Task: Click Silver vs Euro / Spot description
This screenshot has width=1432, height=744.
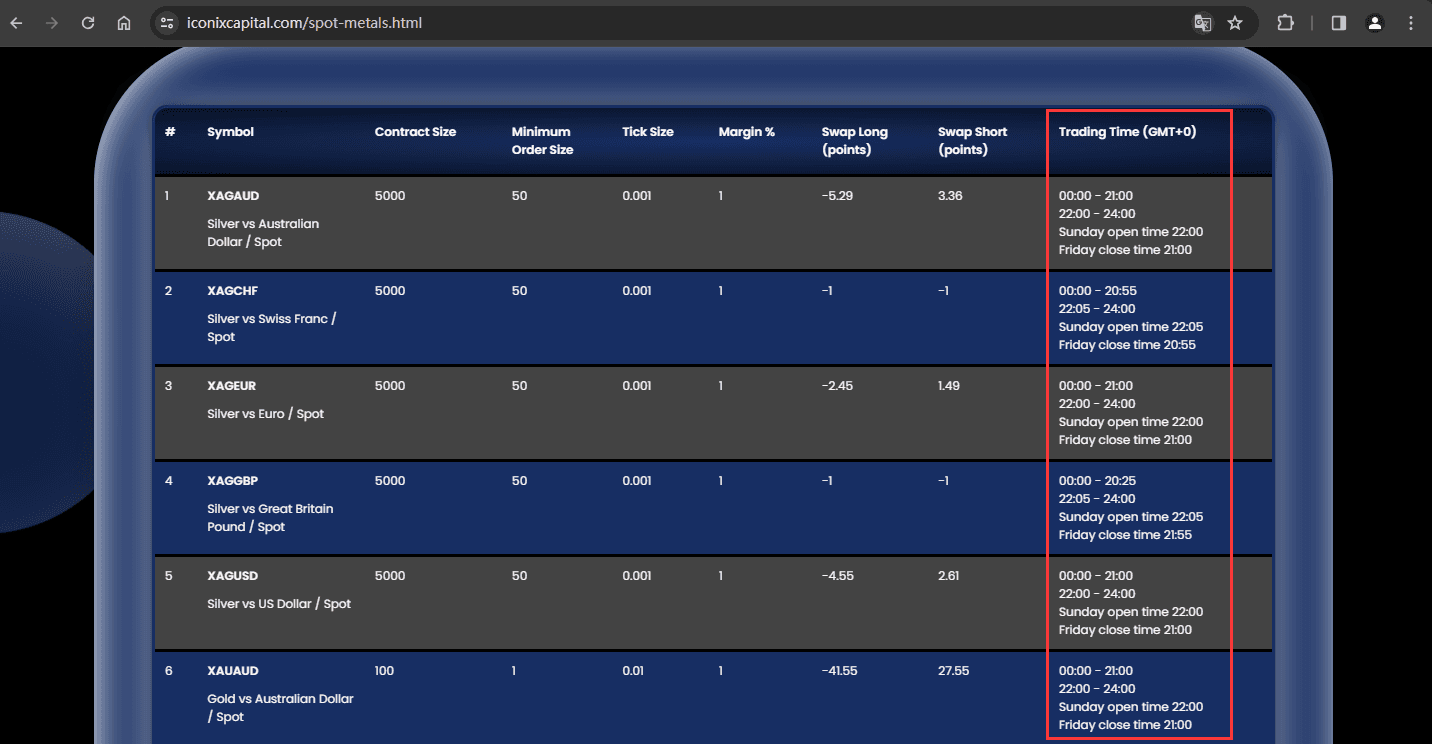Action: click(266, 414)
